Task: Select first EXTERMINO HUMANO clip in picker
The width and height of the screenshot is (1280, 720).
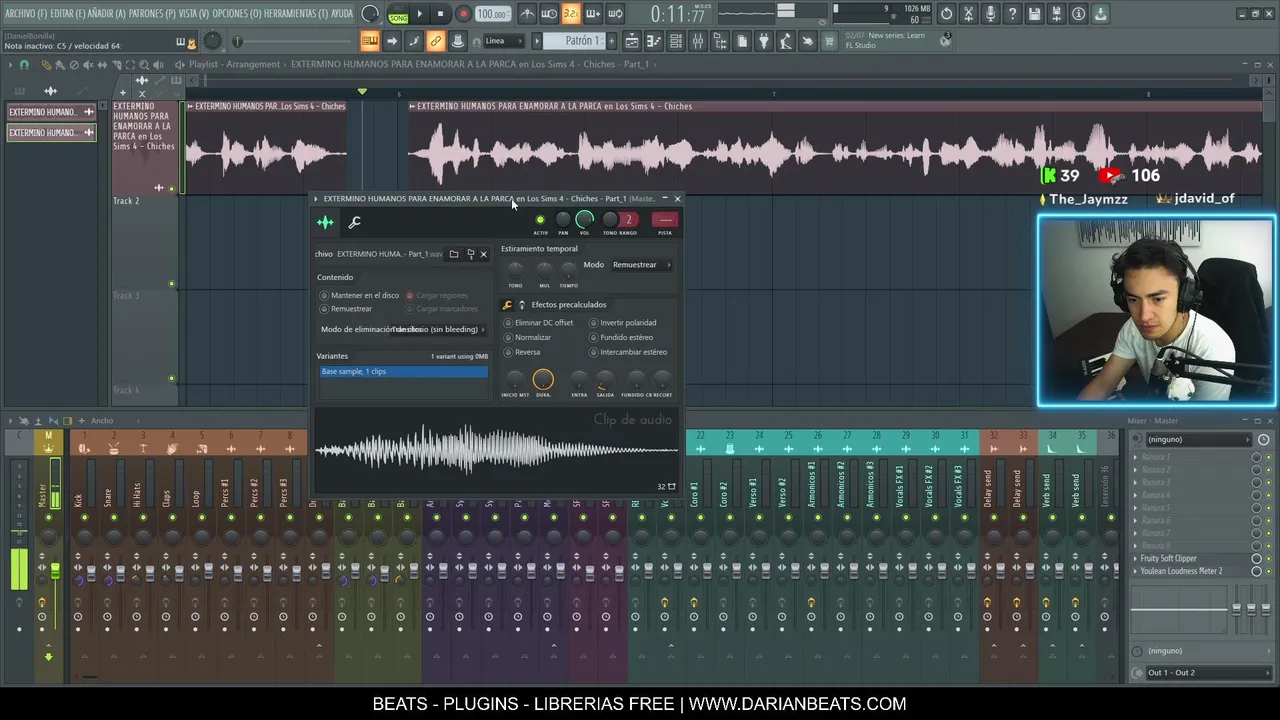Action: click(x=52, y=112)
